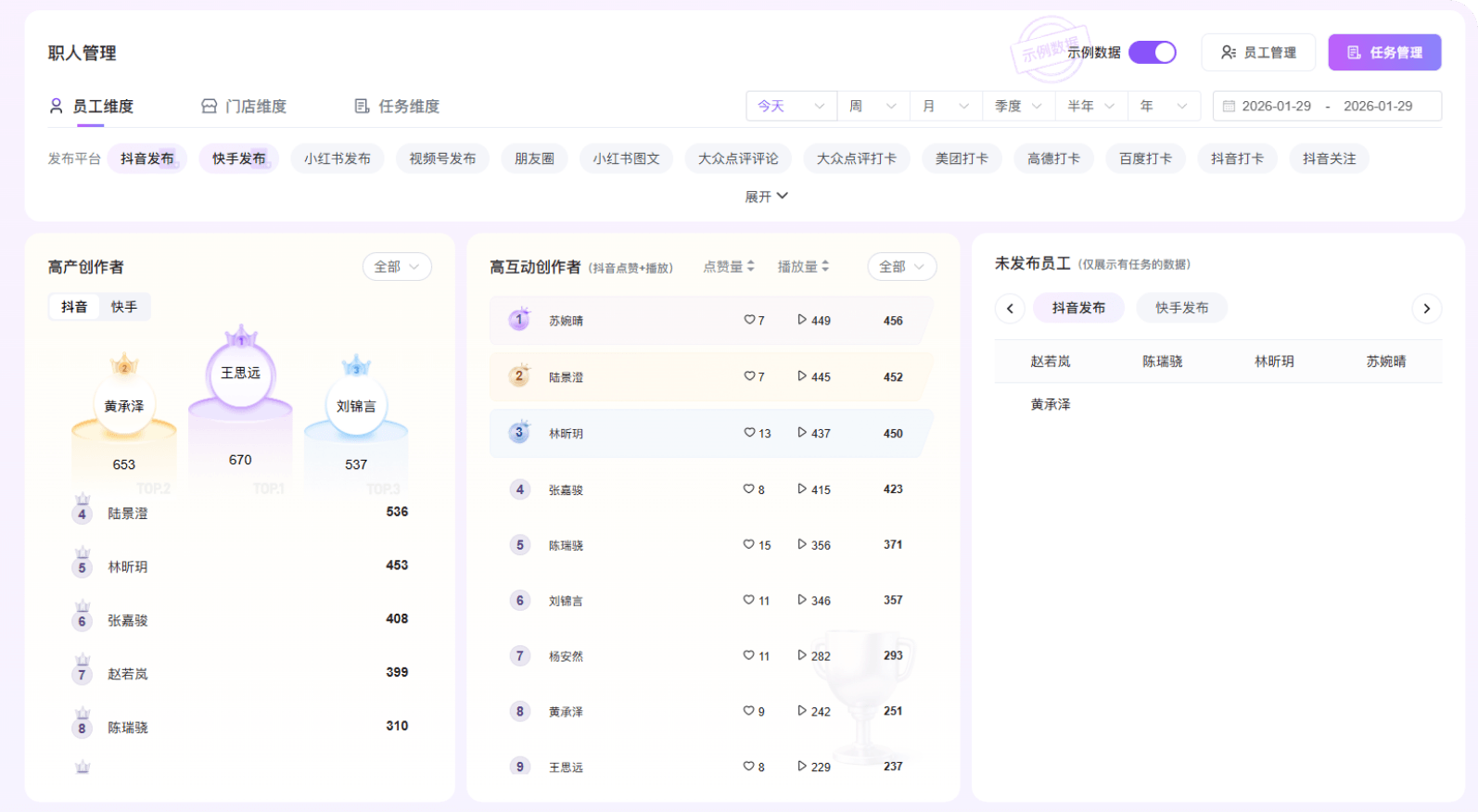Open the 全部 dropdown in 高产创作者 panel
1478x812 pixels.
(397, 267)
